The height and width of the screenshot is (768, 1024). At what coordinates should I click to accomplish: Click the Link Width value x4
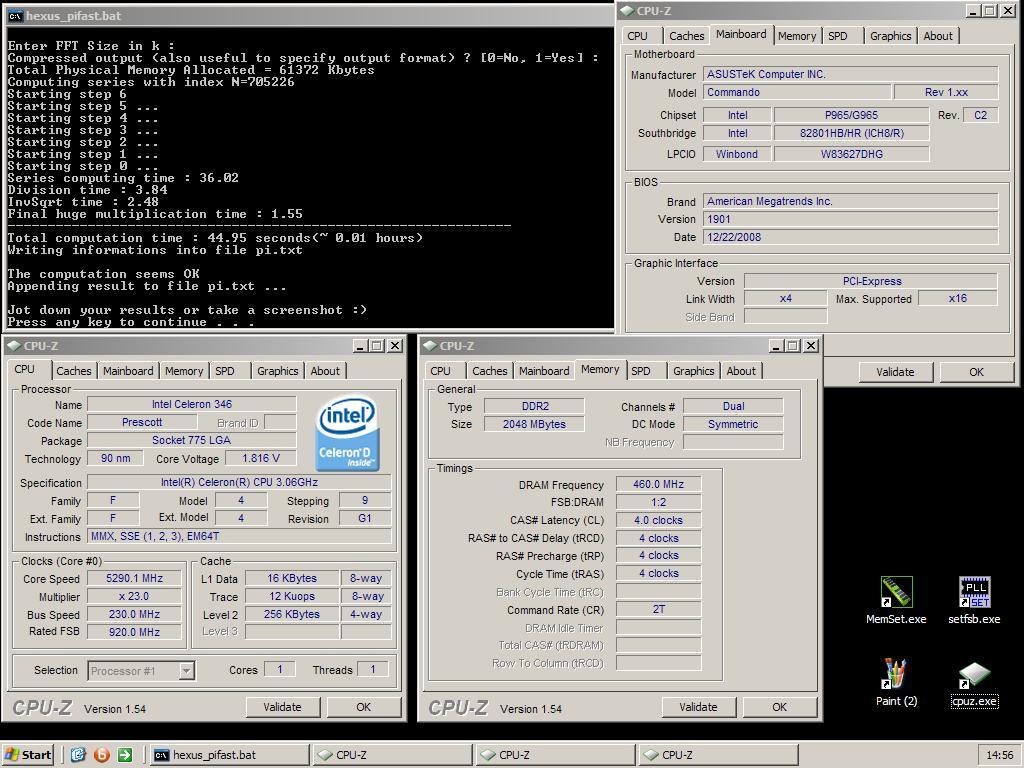pyautogui.click(x=786, y=298)
